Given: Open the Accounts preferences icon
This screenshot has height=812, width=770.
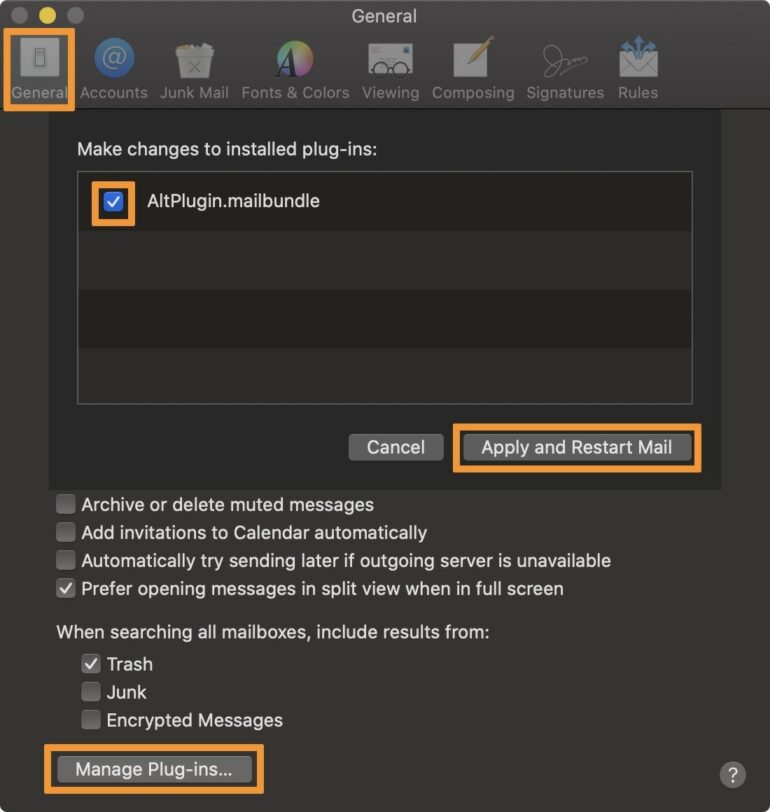Looking at the screenshot, I should click(114, 68).
